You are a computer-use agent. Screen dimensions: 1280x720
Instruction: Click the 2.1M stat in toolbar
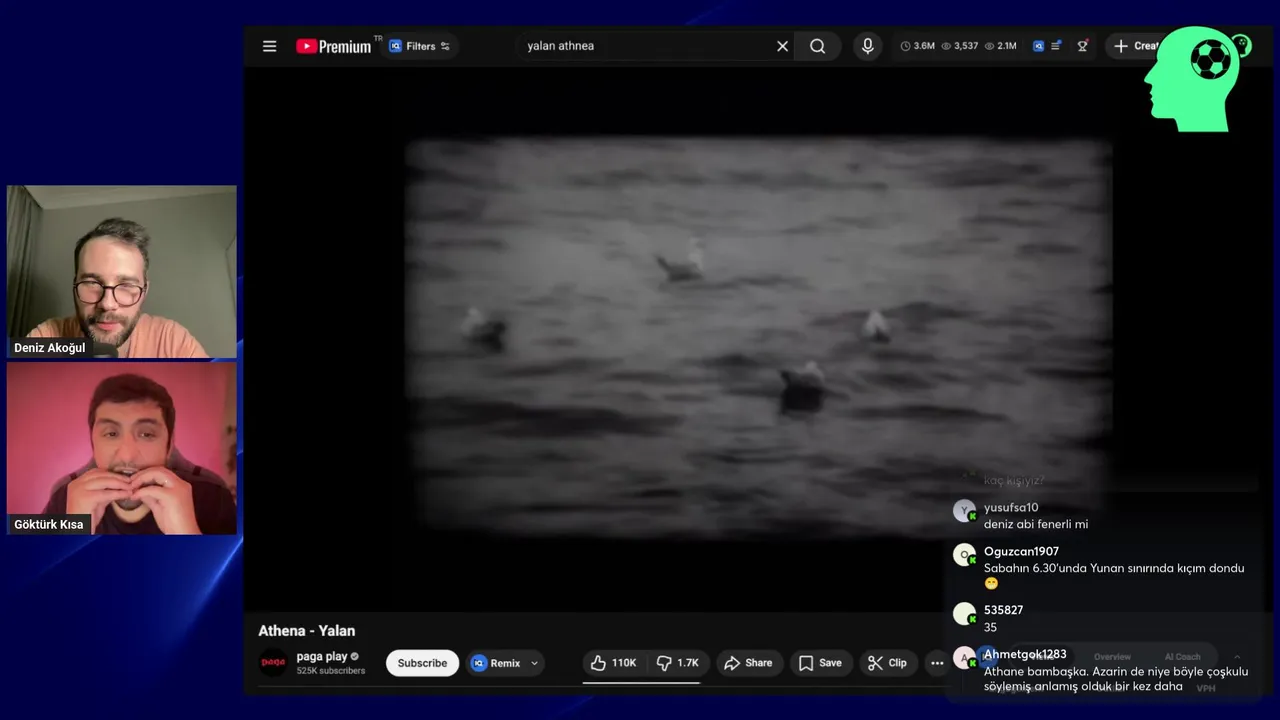pyautogui.click(x=1001, y=46)
